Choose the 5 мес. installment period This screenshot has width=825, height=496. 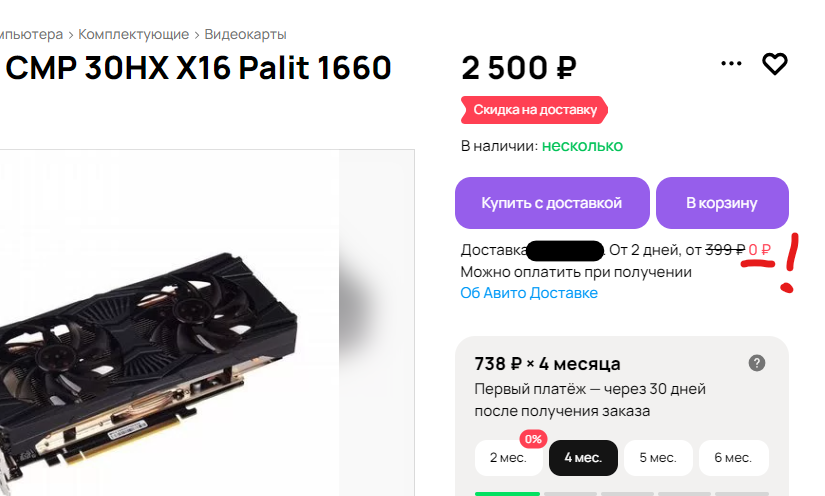click(x=658, y=458)
